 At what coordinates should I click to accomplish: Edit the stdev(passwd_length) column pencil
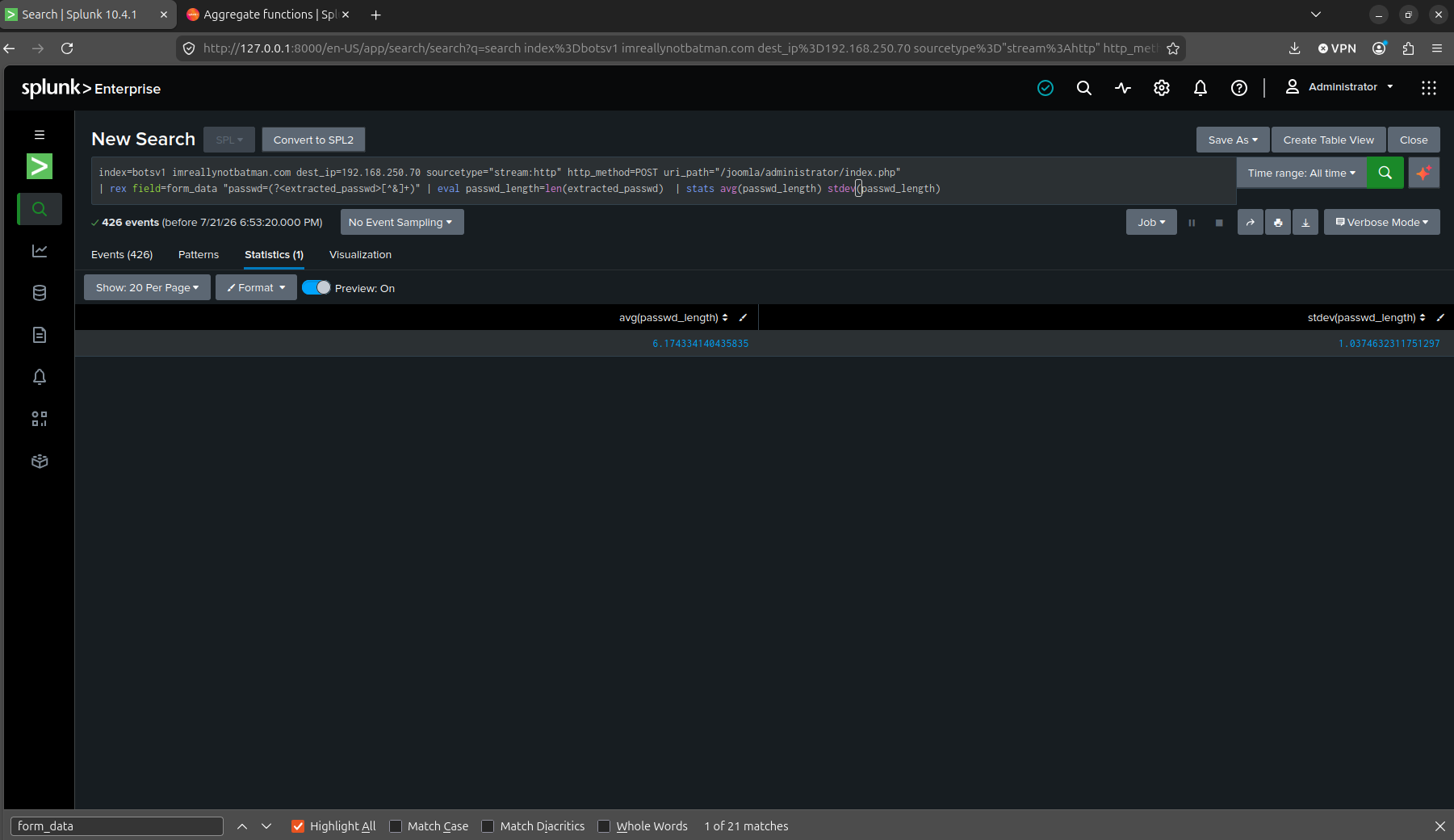[1440, 318]
